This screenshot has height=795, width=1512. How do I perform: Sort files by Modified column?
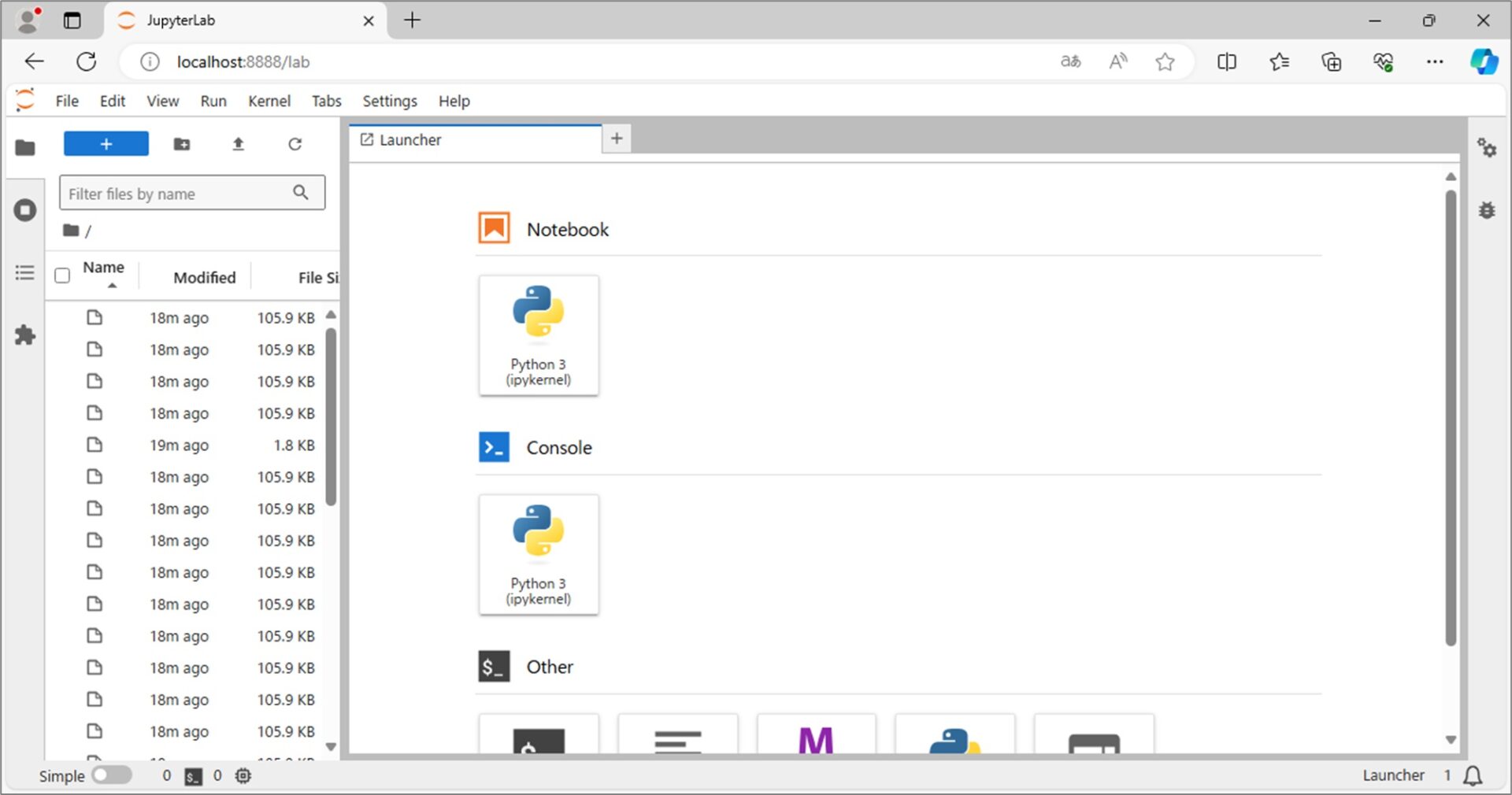point(204,278)
